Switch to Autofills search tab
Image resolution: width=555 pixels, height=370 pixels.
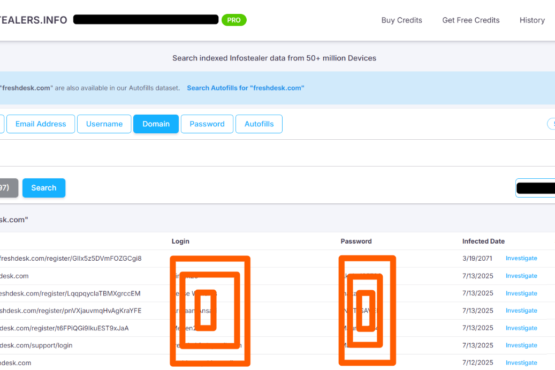click(259, 124)
